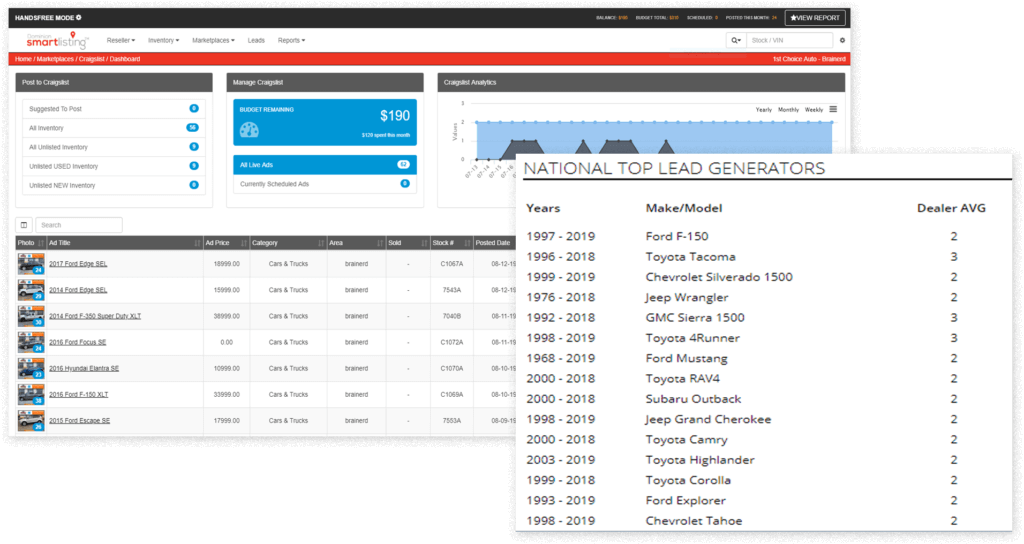Click the 38999.00 price cell
Viewport: 1024px width, 544px height.
pos(226,316)
